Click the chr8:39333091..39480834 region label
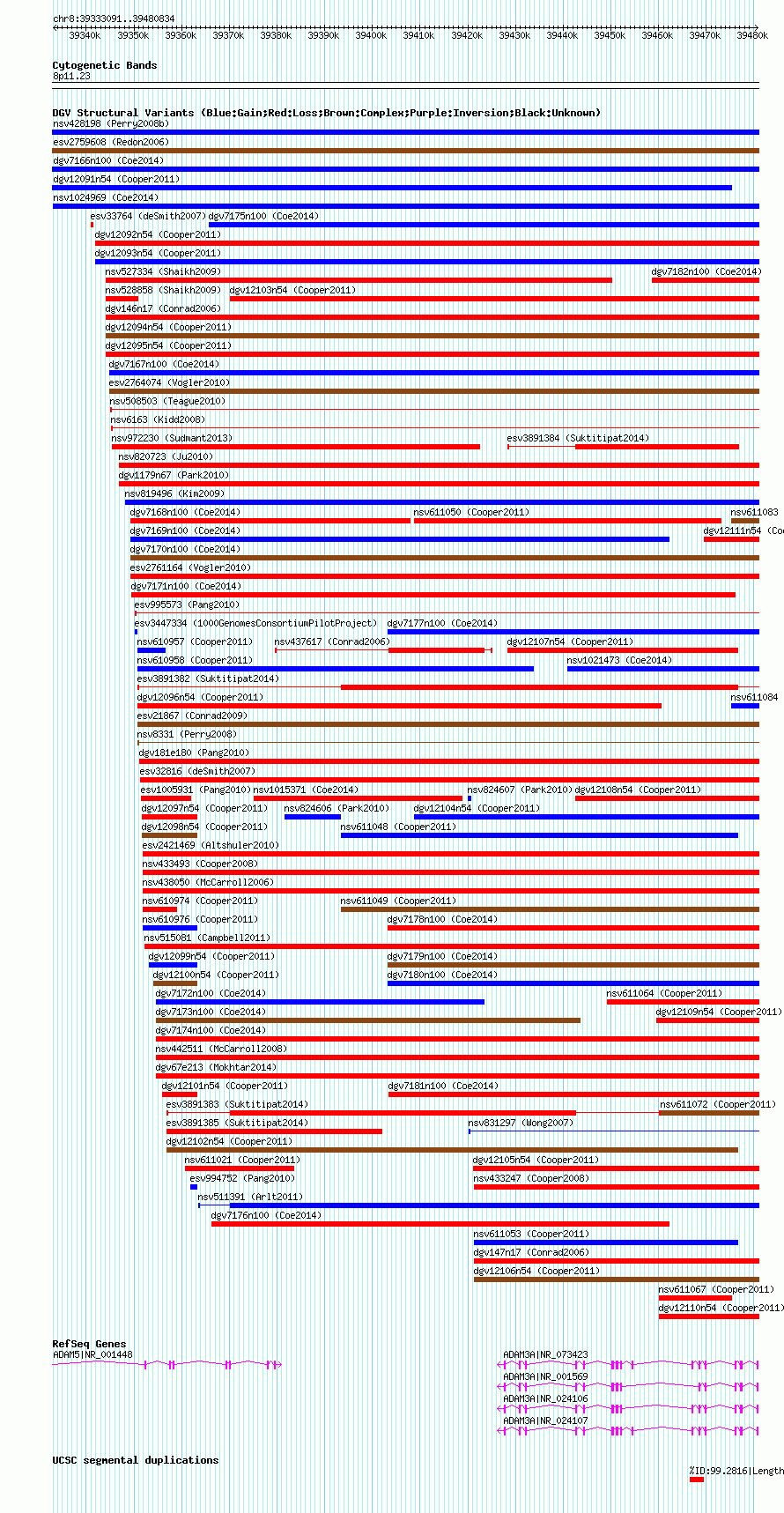 114,19
